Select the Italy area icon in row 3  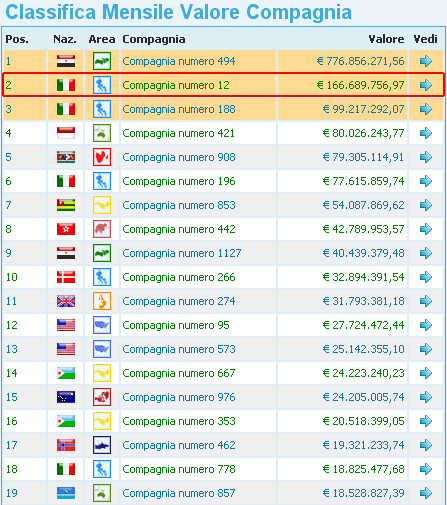[x=102, y=109]
